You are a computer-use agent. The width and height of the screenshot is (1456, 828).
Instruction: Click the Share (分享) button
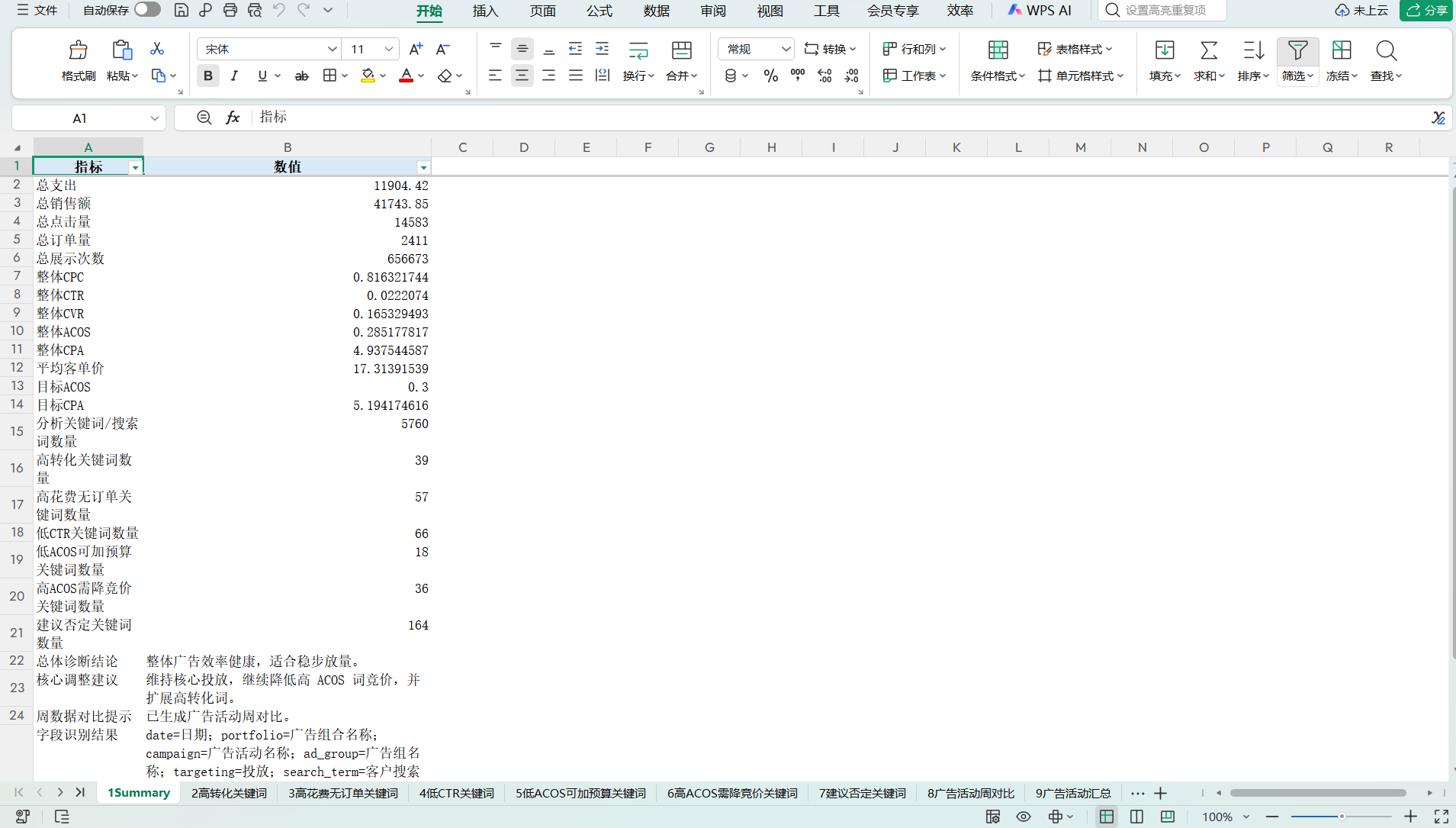(1426, 10)
